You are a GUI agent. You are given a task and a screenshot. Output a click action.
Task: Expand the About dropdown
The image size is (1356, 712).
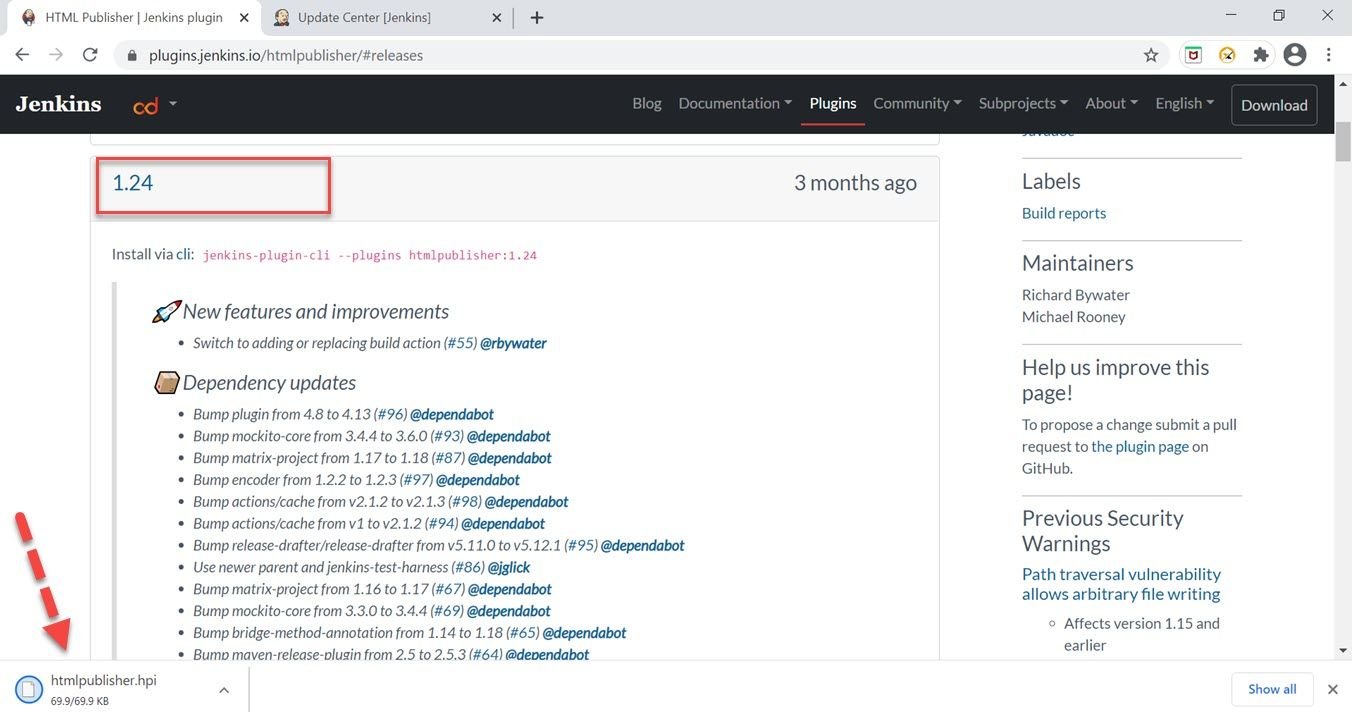[x=1112, y=103]
